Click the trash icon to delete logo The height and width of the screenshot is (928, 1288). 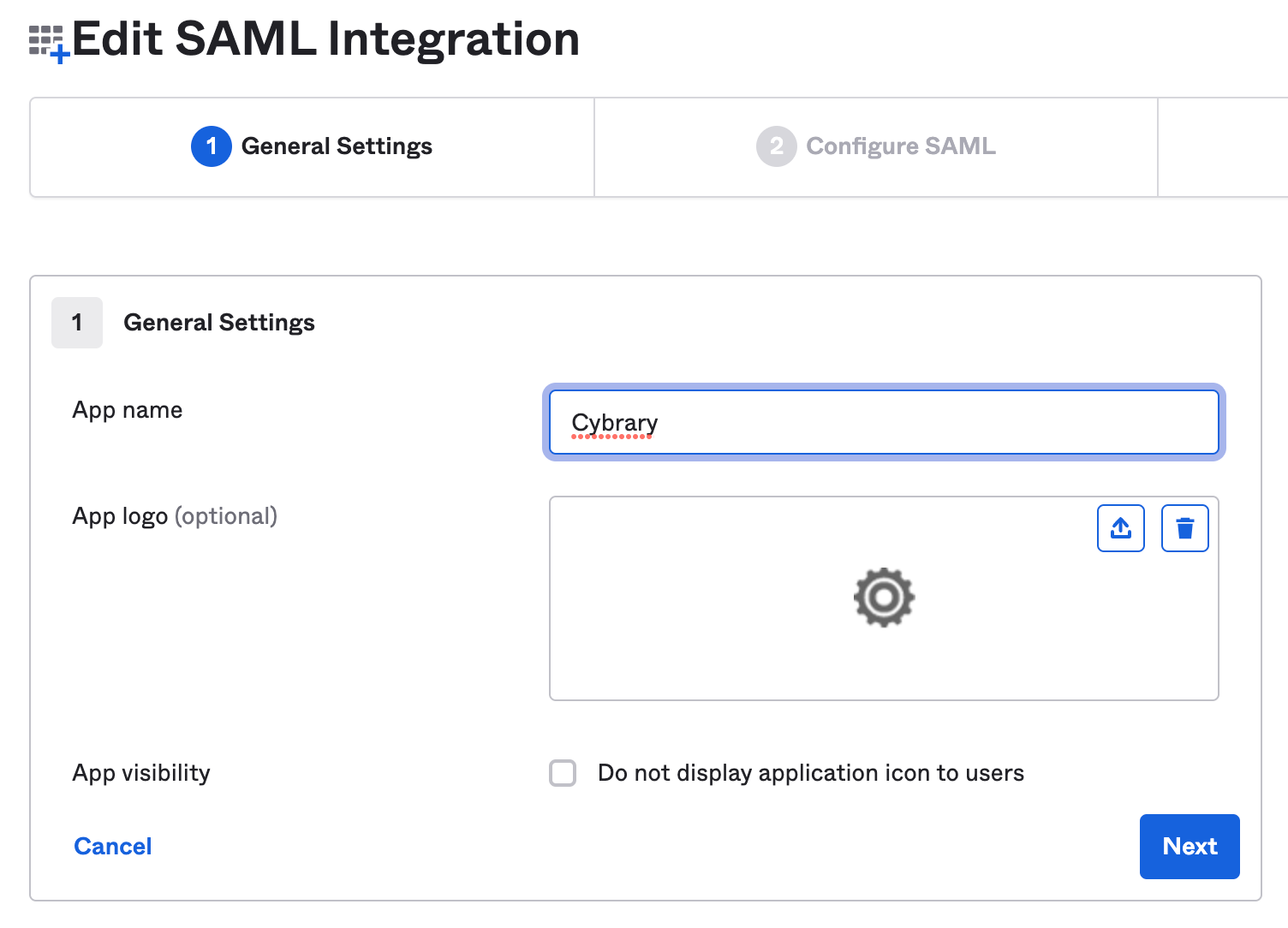pyautogui.click(x=1185, y=528)
